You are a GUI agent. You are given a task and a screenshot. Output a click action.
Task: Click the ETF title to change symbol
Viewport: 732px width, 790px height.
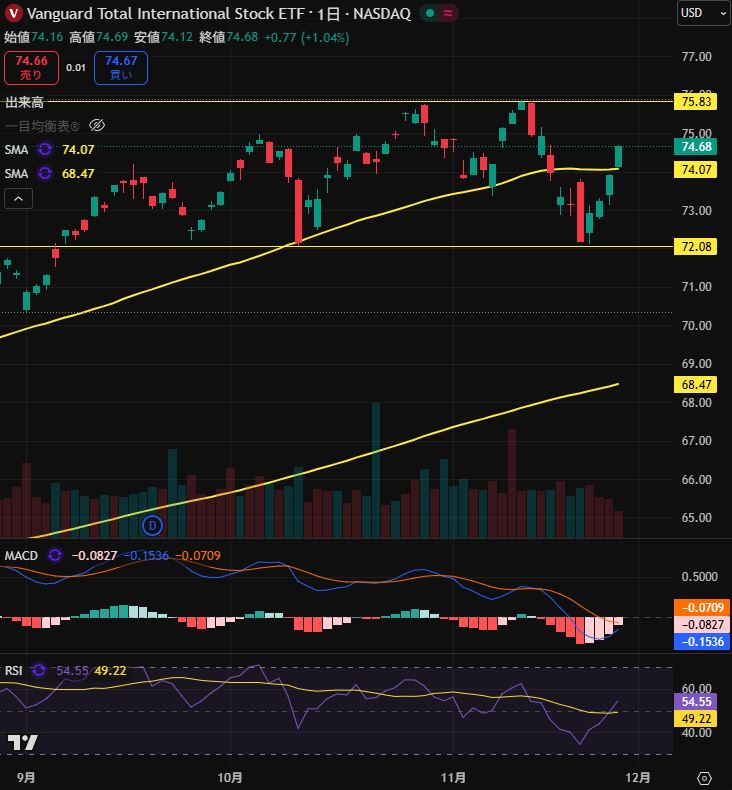click(x=150, y=13)
